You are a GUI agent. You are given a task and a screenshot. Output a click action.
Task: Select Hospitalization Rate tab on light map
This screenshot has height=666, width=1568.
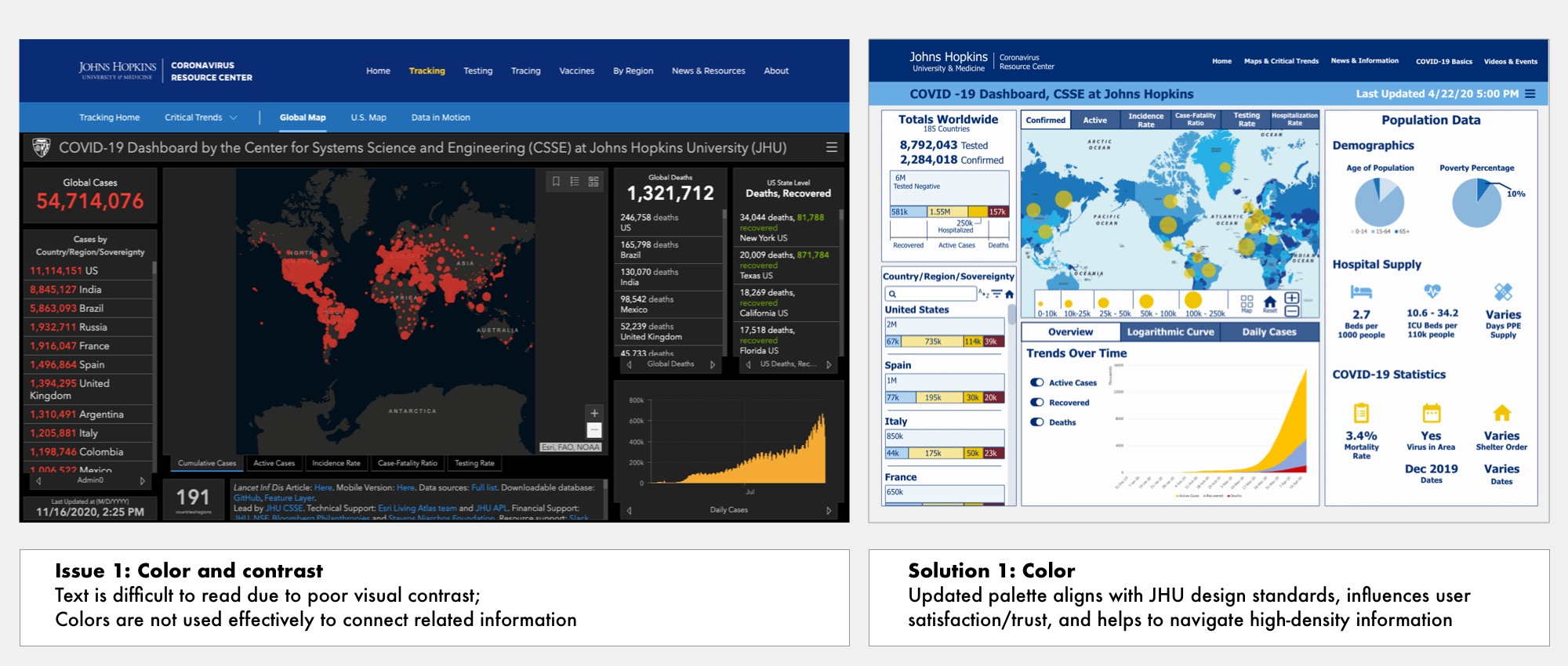1294,119
